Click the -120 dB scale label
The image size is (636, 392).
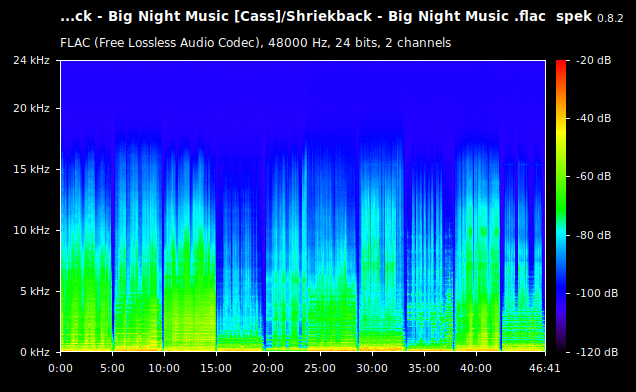pos(597,352)
